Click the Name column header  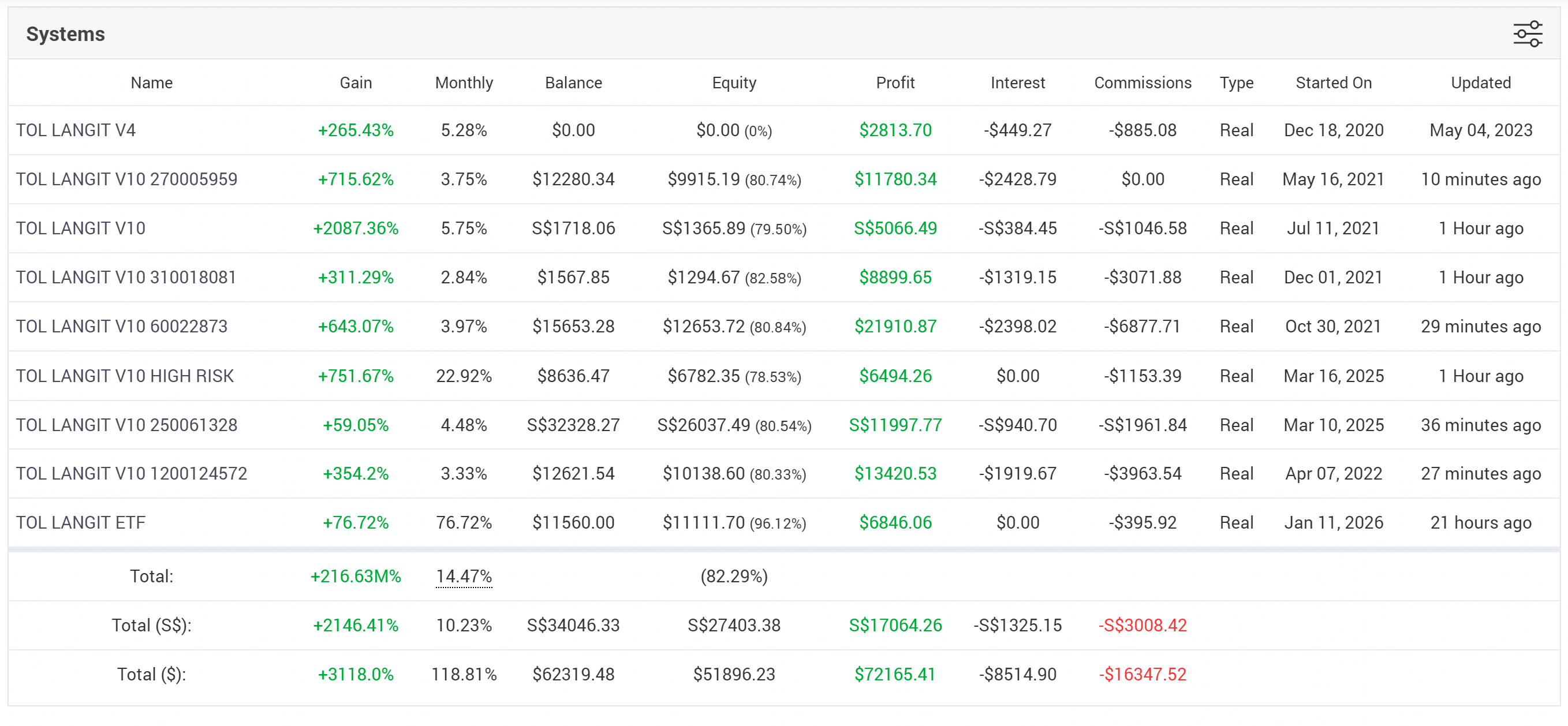coord(152,83)
